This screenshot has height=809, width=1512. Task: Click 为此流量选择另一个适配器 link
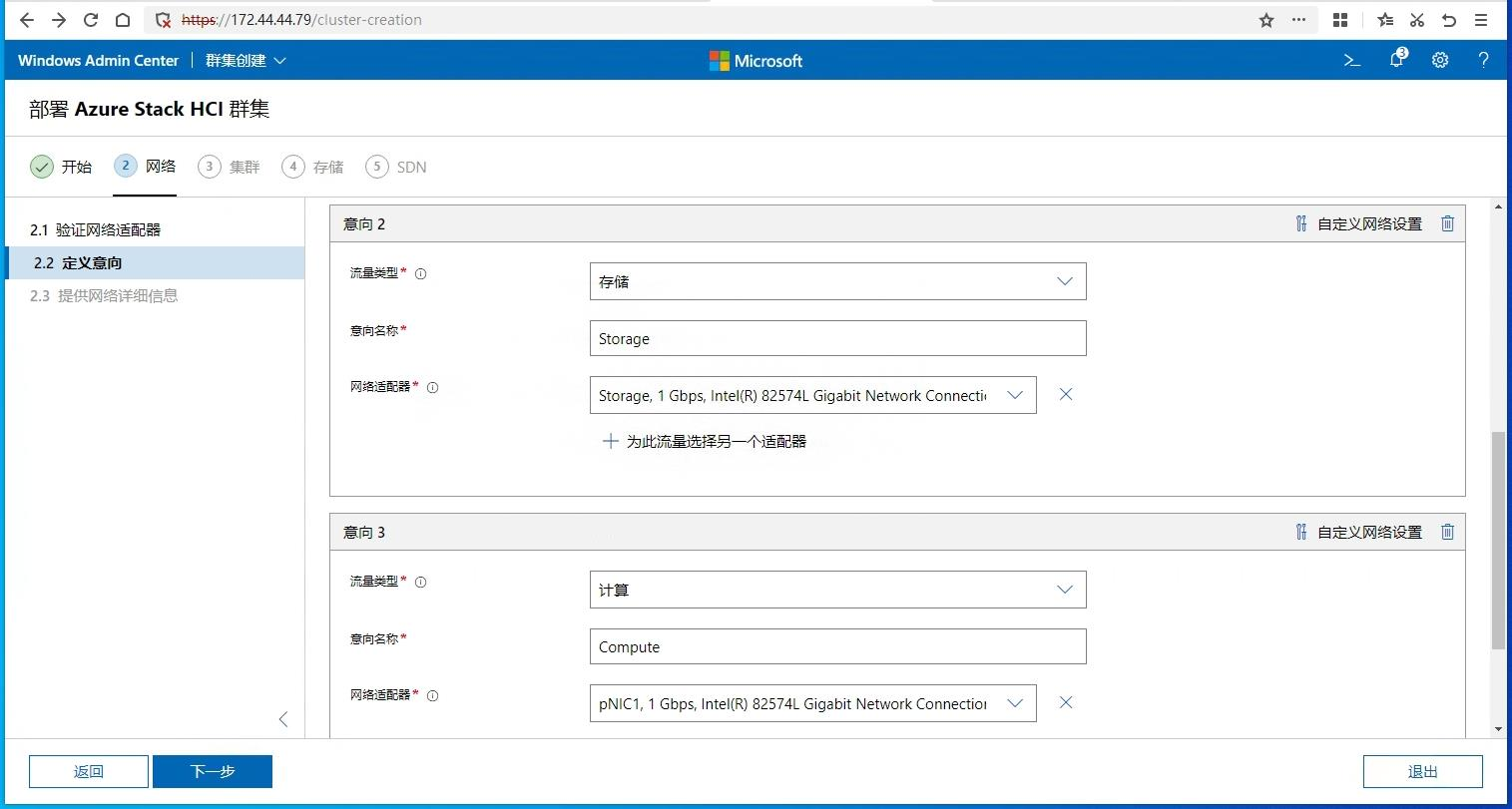point(705,441)
